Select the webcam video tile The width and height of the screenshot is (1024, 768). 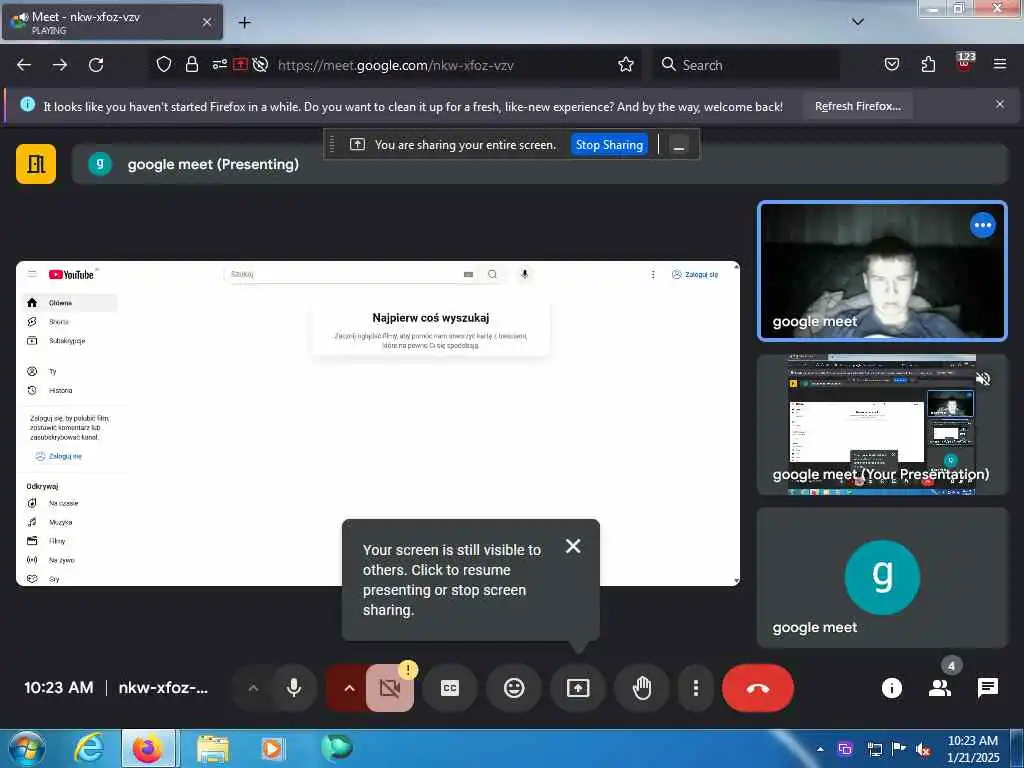point(882,271)
